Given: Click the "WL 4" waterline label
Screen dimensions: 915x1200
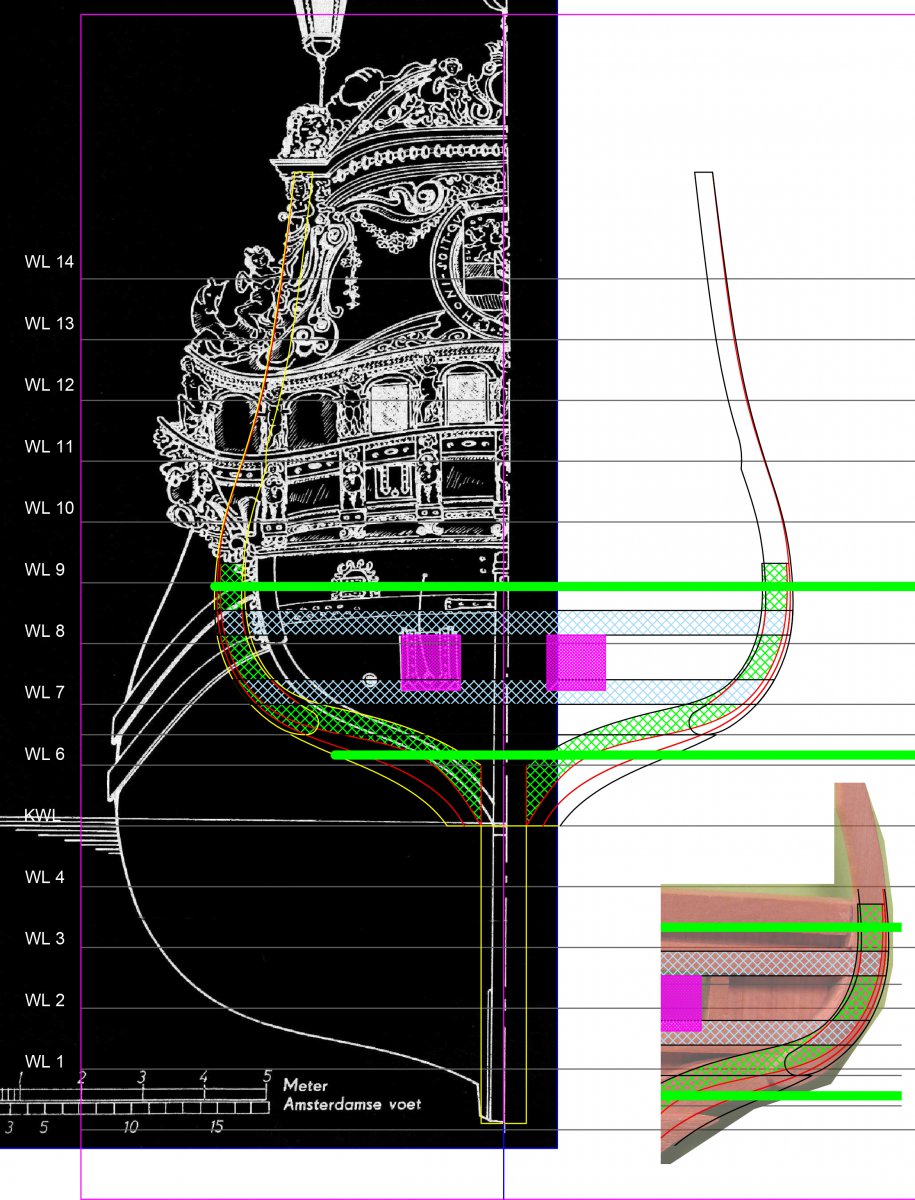Looking at the screenshot, I should pos(45,878).
